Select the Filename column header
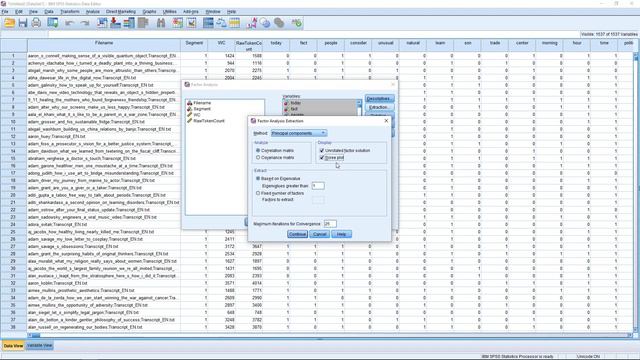 [x=104, y=46]
